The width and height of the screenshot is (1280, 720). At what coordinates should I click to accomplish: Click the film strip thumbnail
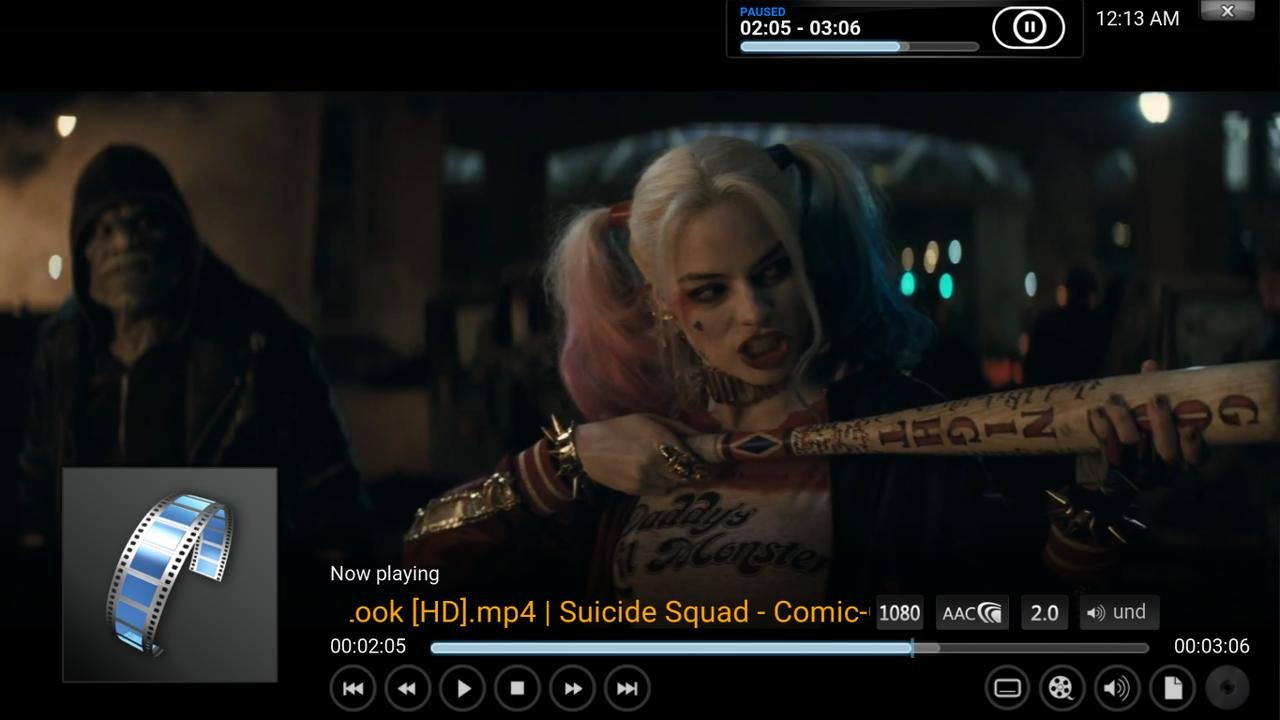point(170,575)
